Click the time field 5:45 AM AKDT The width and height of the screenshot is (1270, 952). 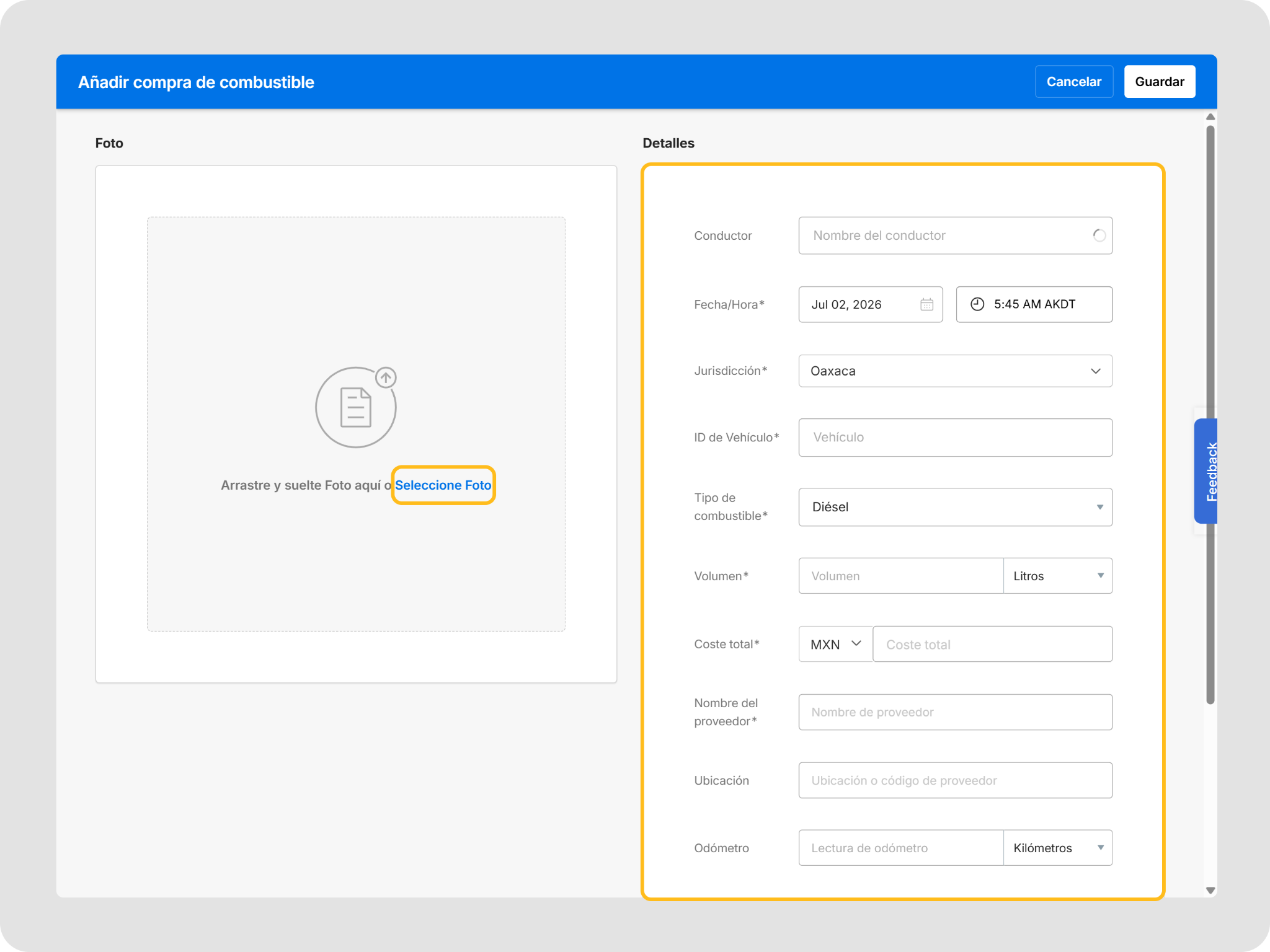click(1034, 304)
